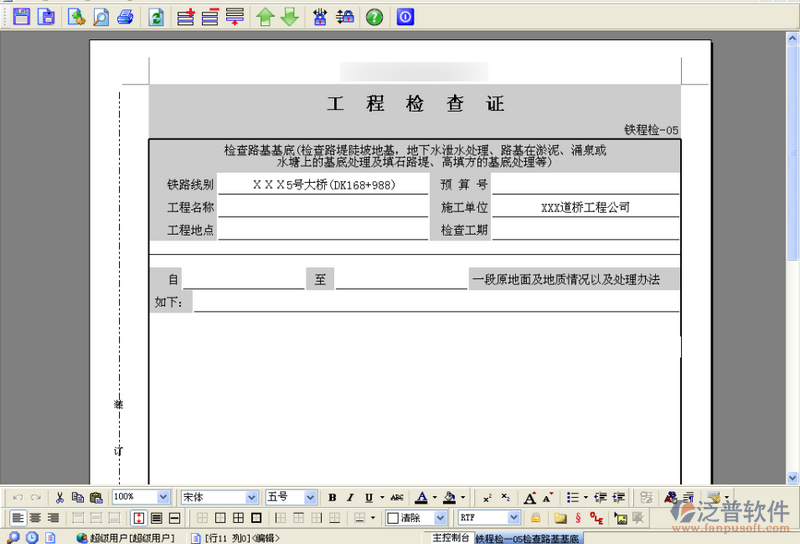
Task: Open the 五号 font size dropdown
Action: [310, 497]
